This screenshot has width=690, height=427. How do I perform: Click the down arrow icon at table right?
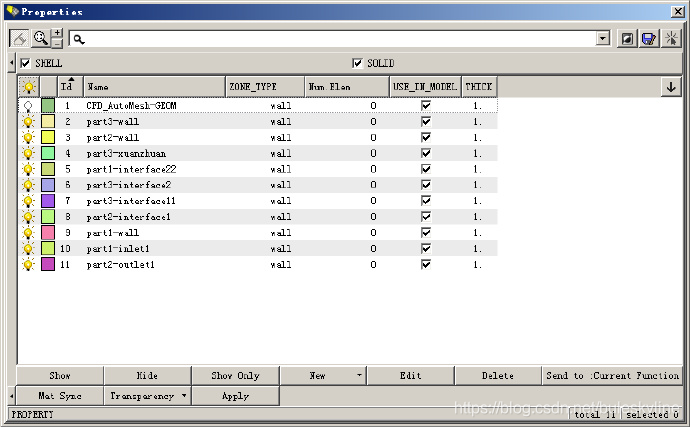[x=669, y=87]
